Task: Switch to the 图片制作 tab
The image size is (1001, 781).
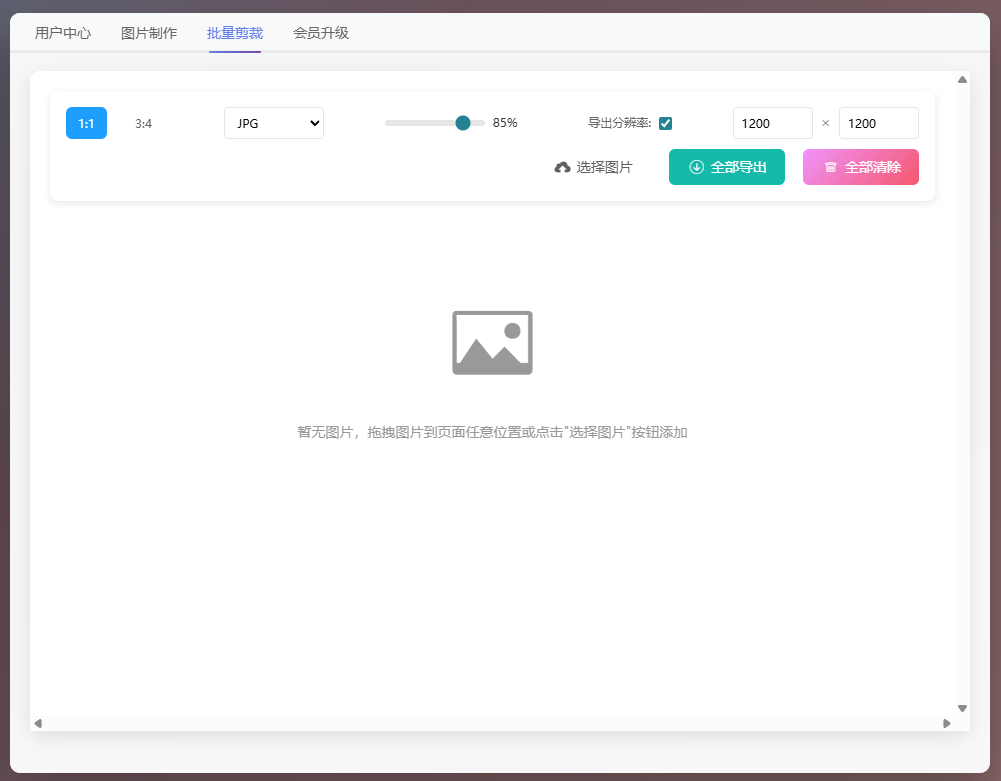Action: 148,32
